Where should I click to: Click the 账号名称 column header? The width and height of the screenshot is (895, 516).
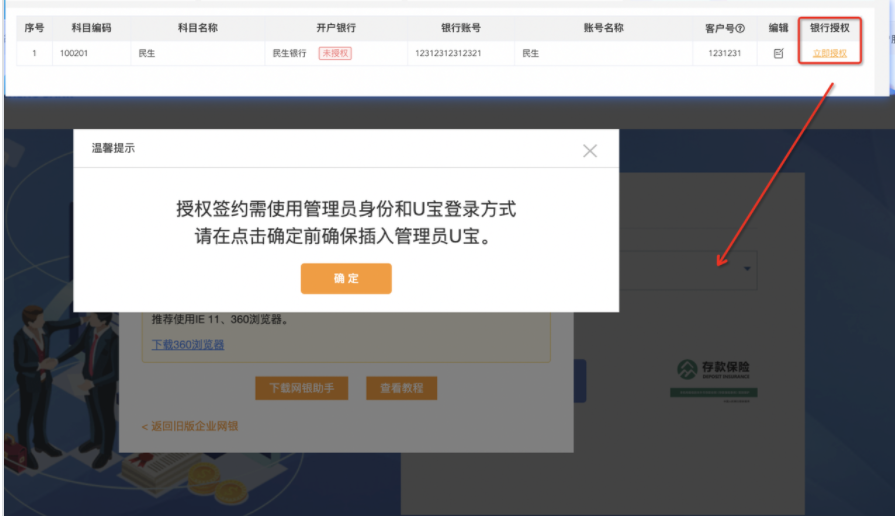[x=603, y=28]
